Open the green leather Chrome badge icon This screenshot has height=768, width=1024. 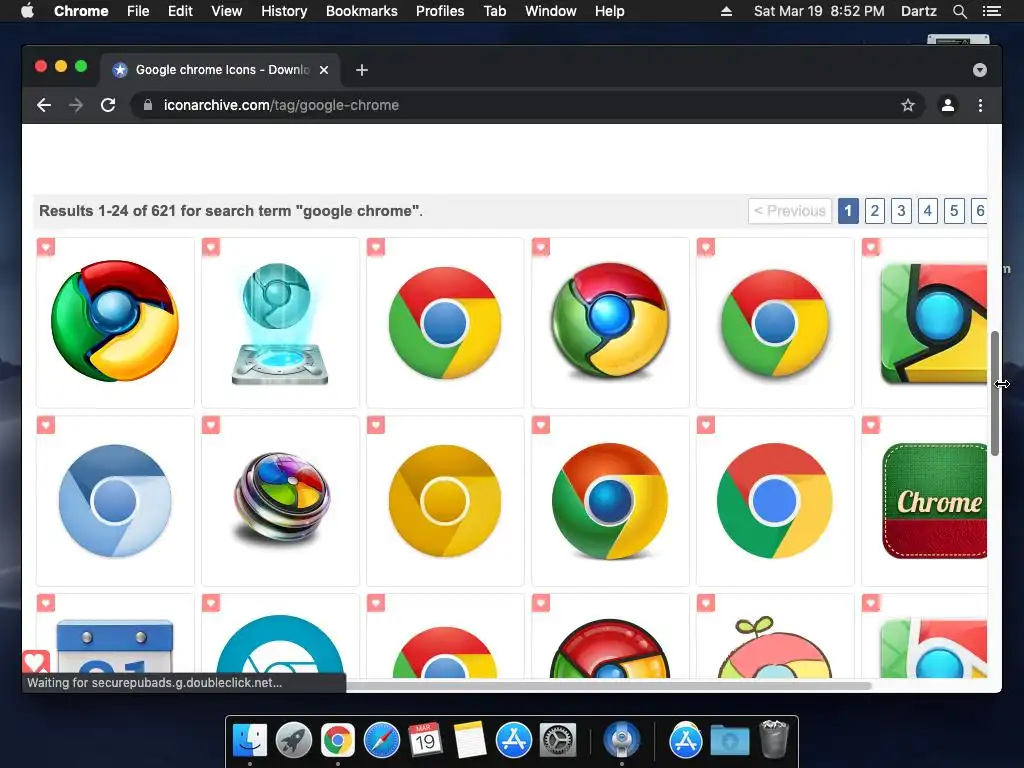934,501
